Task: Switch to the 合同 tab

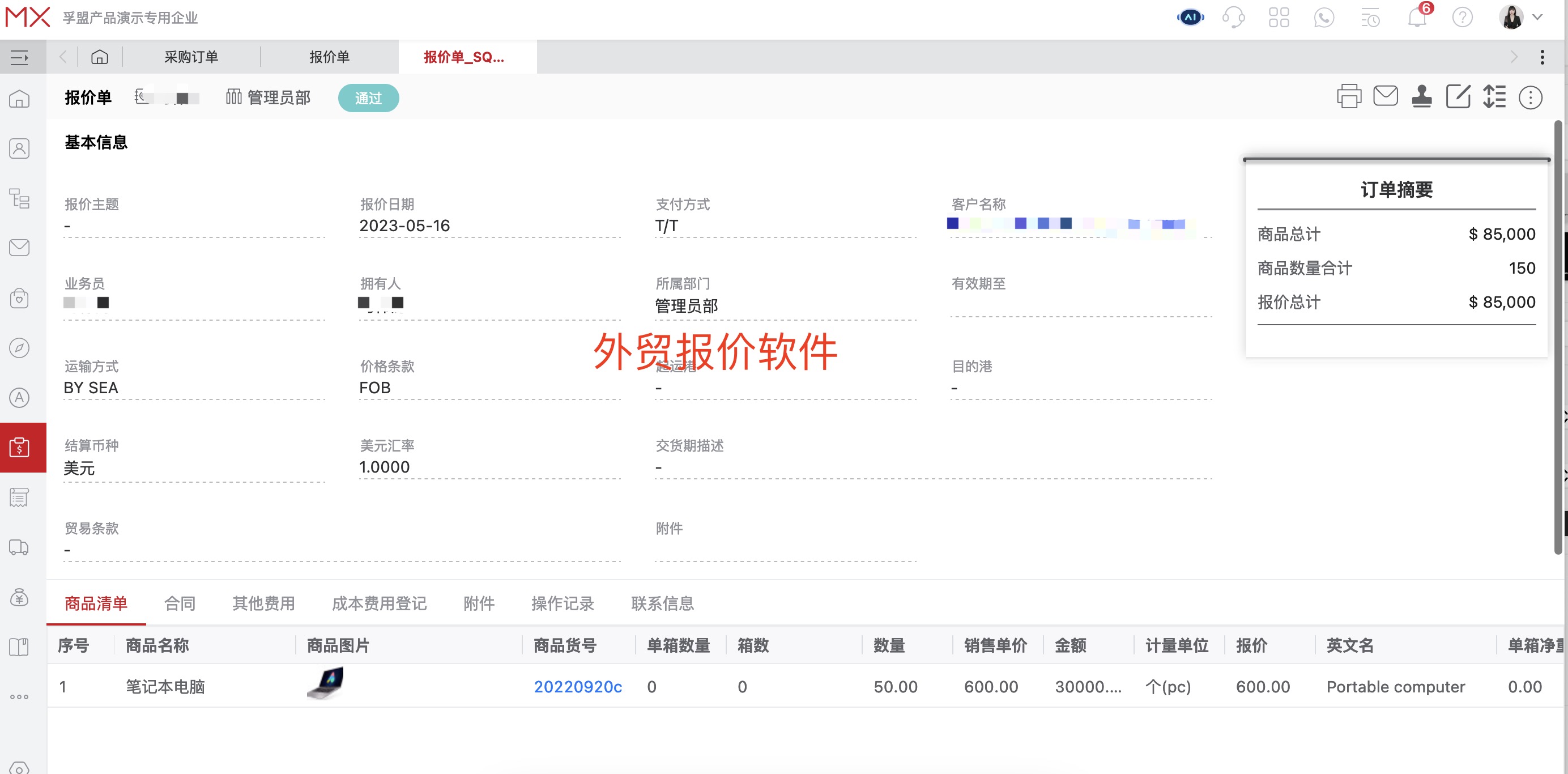Action: click(x=180, y=603)
